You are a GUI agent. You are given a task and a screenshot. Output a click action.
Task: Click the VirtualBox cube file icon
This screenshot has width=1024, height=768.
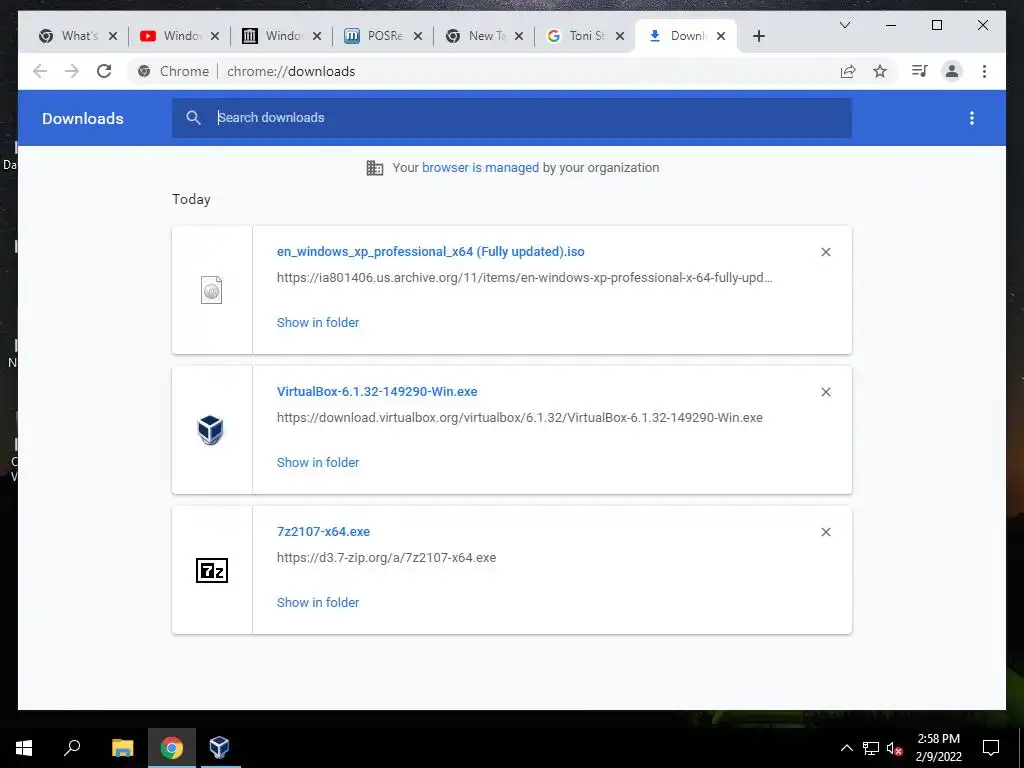click(211, 430)
